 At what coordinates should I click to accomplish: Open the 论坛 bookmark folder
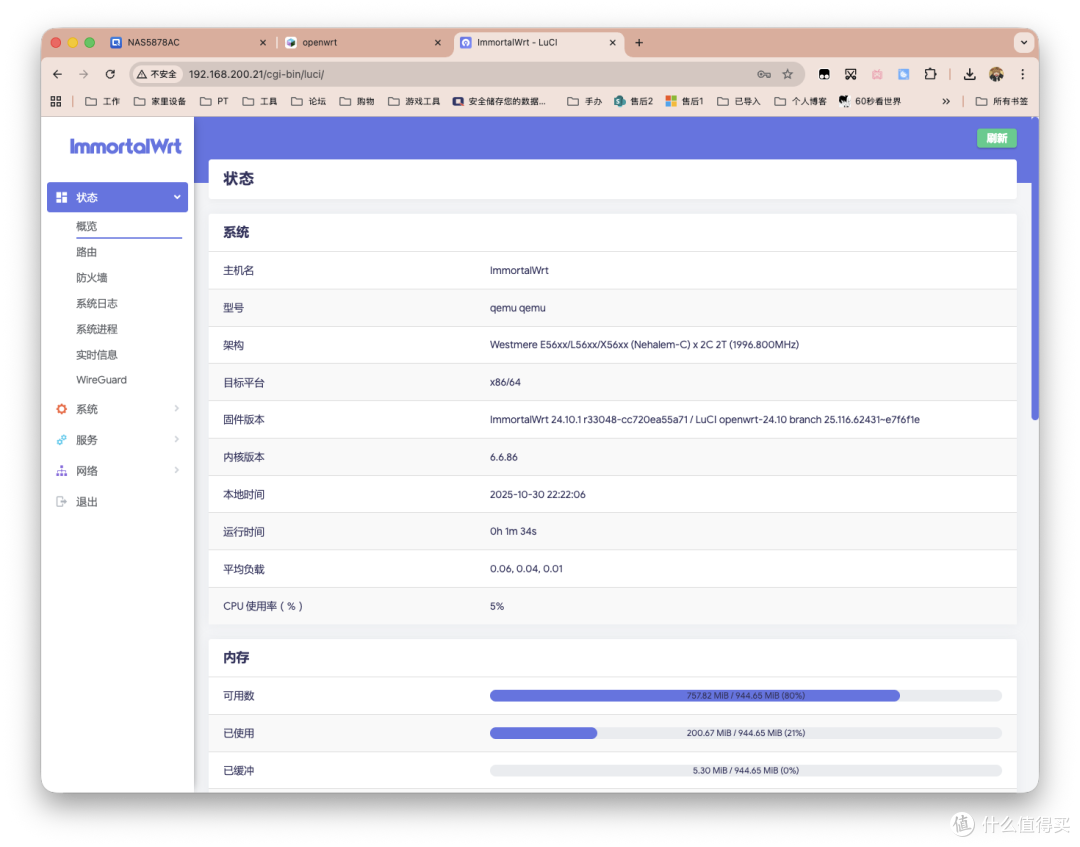pos(309,101)
